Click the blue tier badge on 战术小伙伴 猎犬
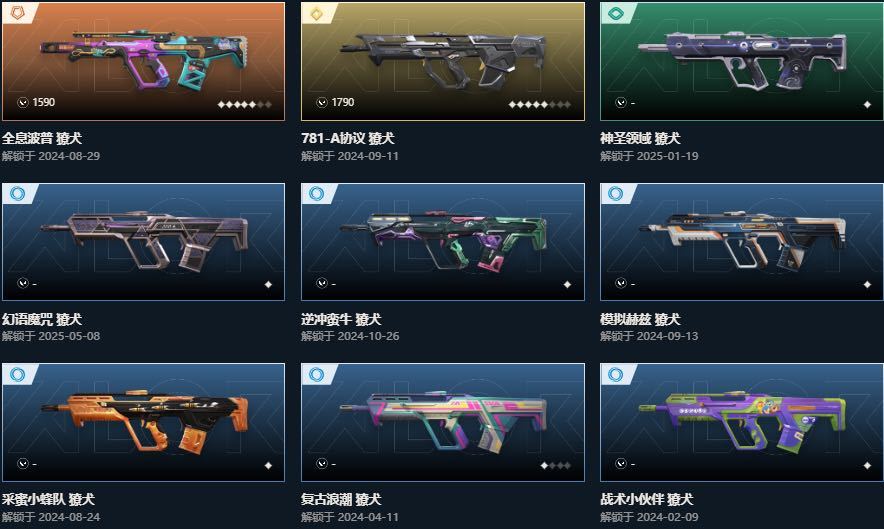Viewport: 884px width, 529px height. click(616, 374)
